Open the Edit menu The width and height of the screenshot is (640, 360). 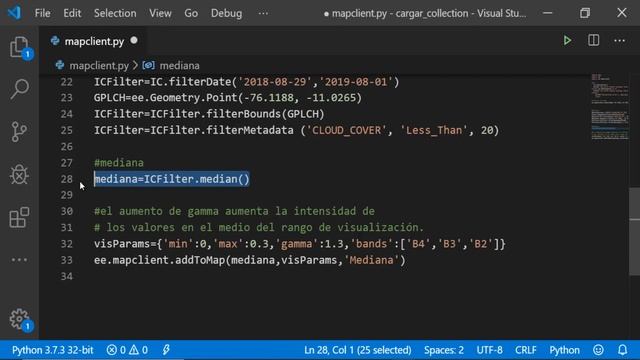coord(72,13)
